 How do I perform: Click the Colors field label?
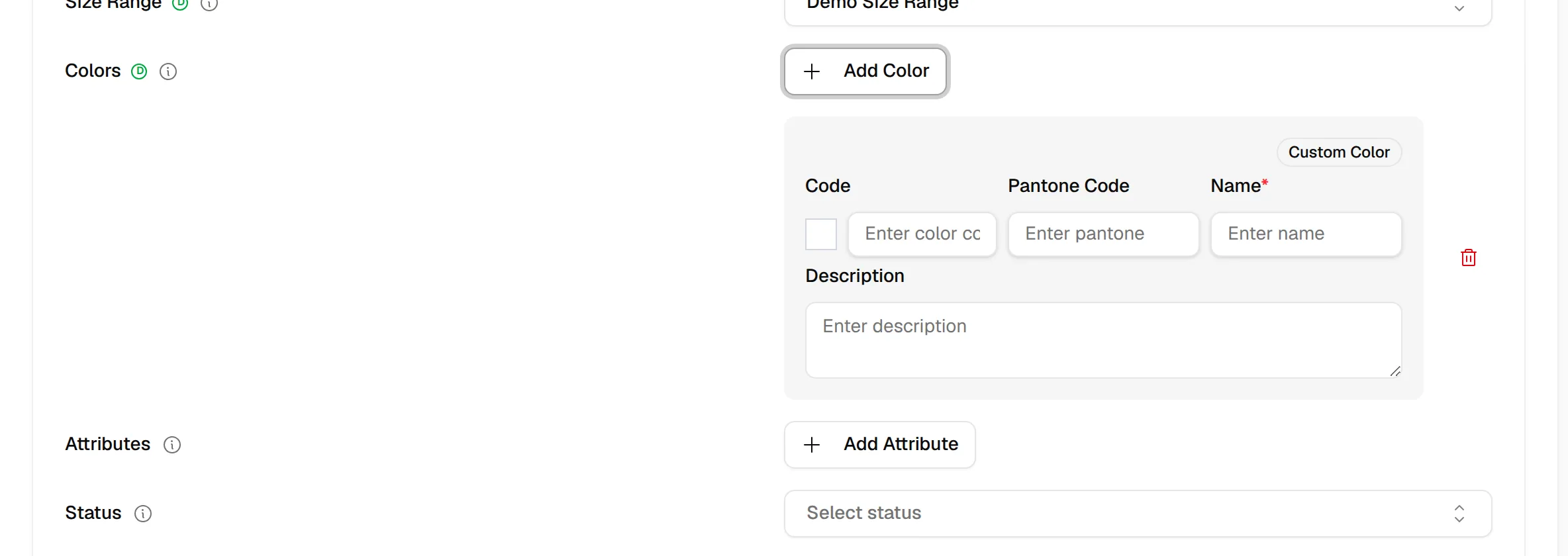tap(93, 71)
